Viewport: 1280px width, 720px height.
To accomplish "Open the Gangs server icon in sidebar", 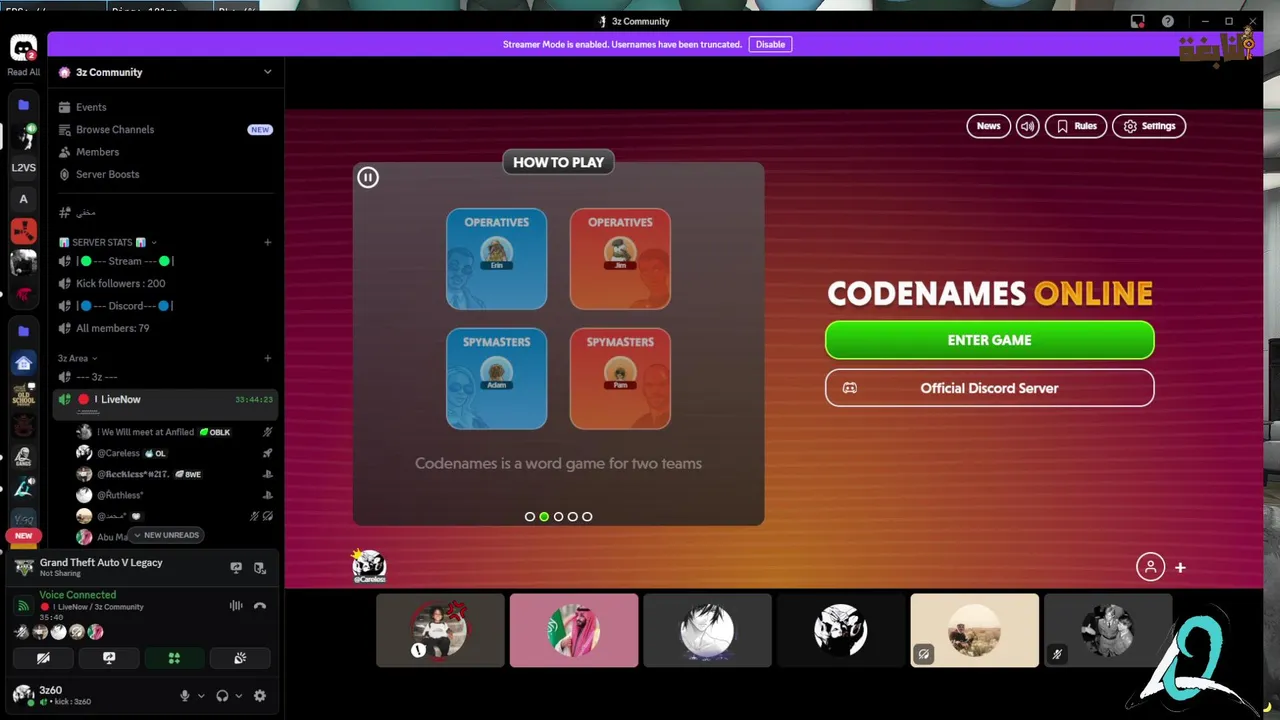I will pyautogui.click(x=23, y=458).
